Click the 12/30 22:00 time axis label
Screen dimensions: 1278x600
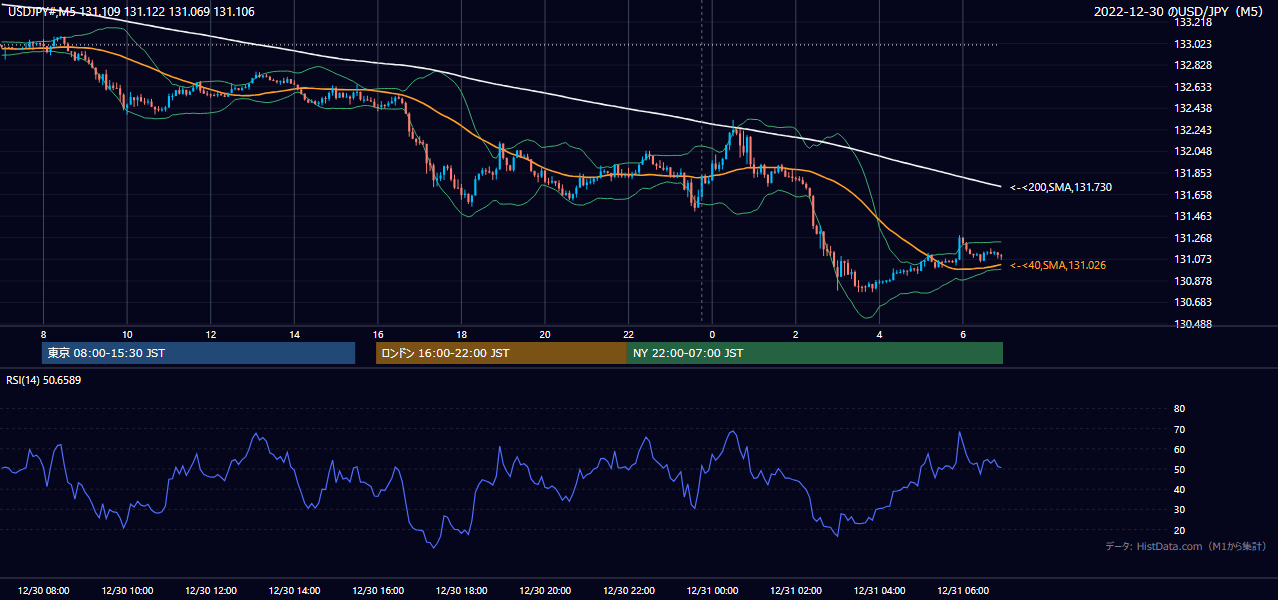click(x=628, y=591)
